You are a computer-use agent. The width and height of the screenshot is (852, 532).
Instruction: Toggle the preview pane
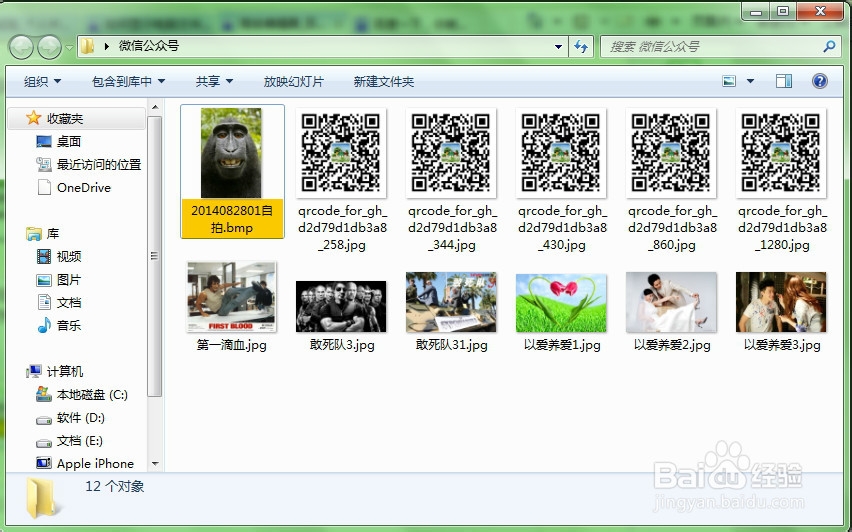pos(784,82)
